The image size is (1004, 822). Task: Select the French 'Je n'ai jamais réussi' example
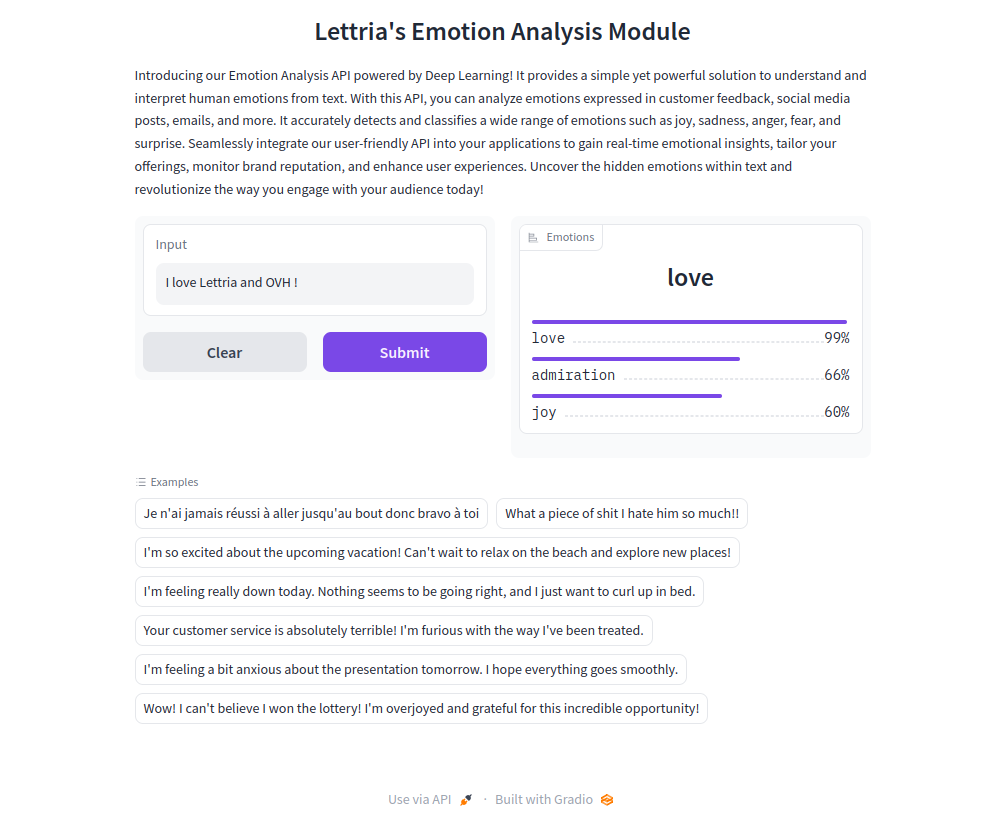click(x=311, y=514)
